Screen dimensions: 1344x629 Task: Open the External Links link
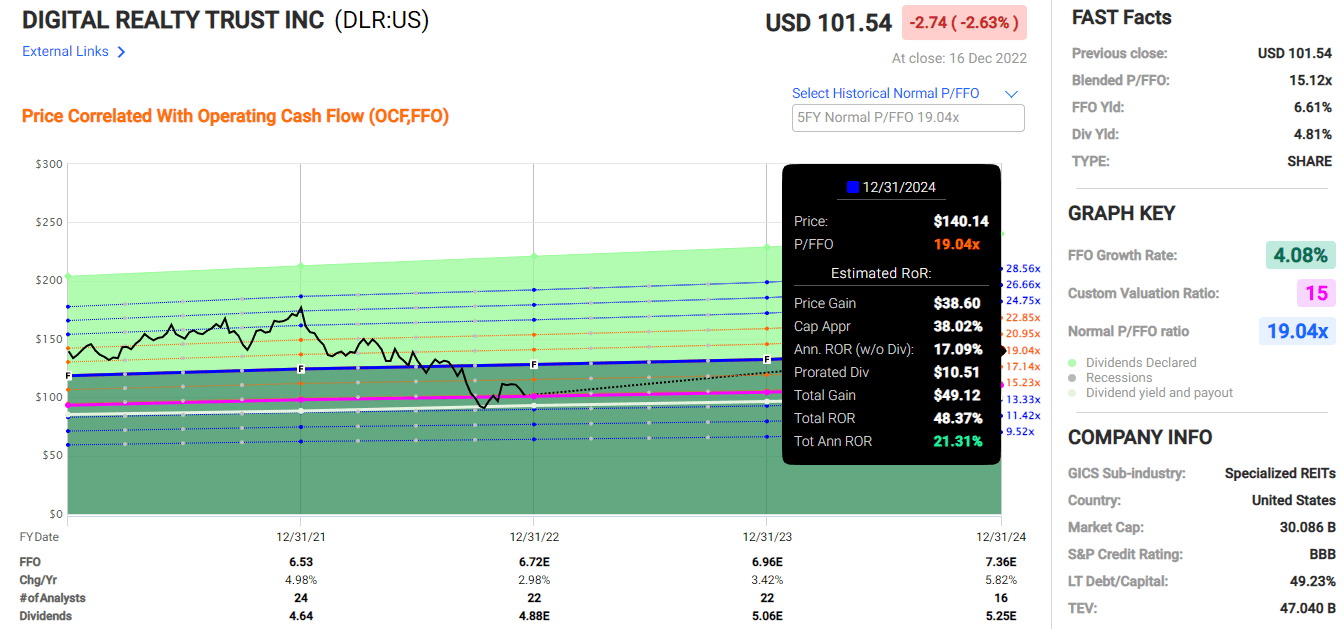(x=65, y=52)
